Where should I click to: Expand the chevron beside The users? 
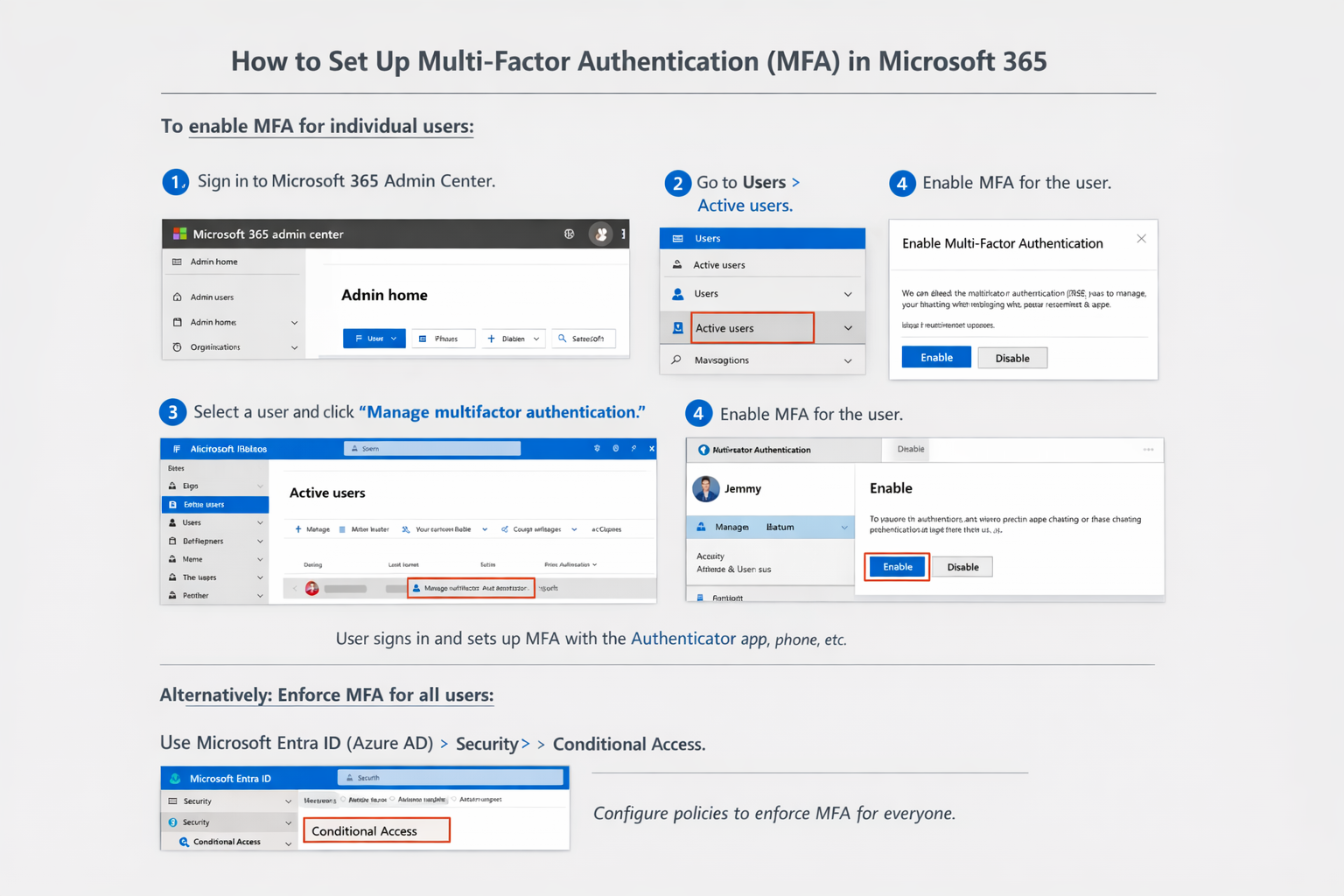[x=260, y=577]
